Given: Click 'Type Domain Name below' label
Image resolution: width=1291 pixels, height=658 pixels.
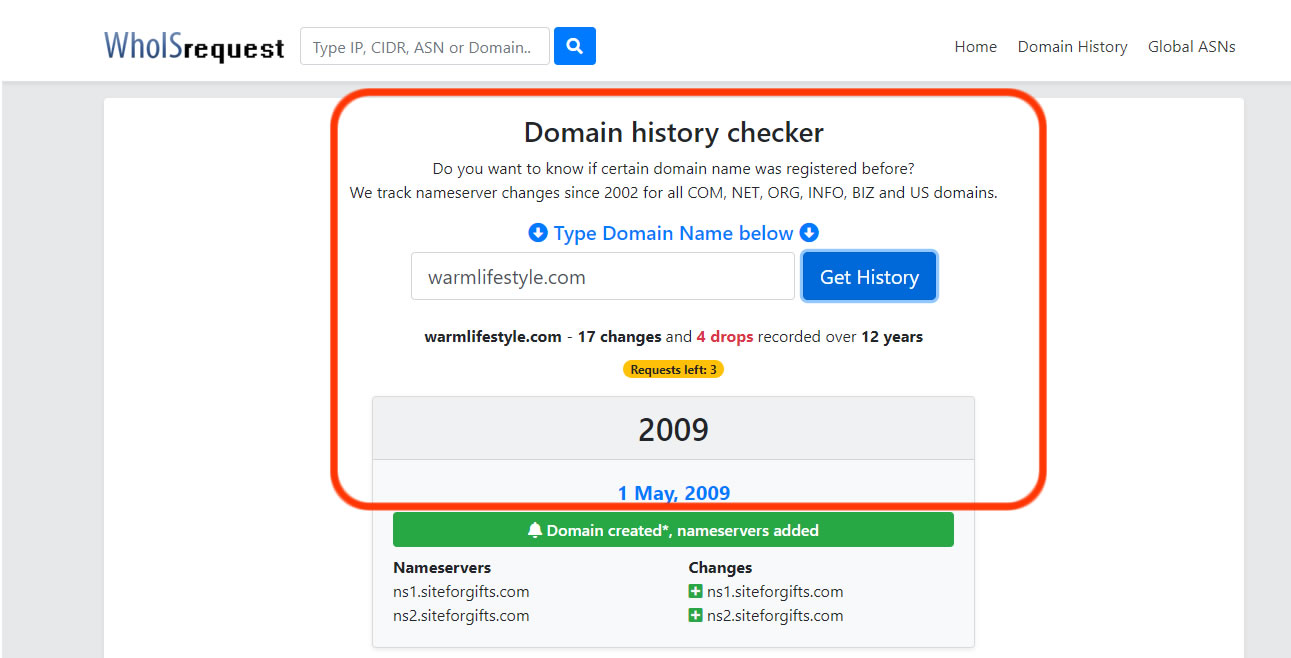Looking at the screenshot, I should point(674,233).
